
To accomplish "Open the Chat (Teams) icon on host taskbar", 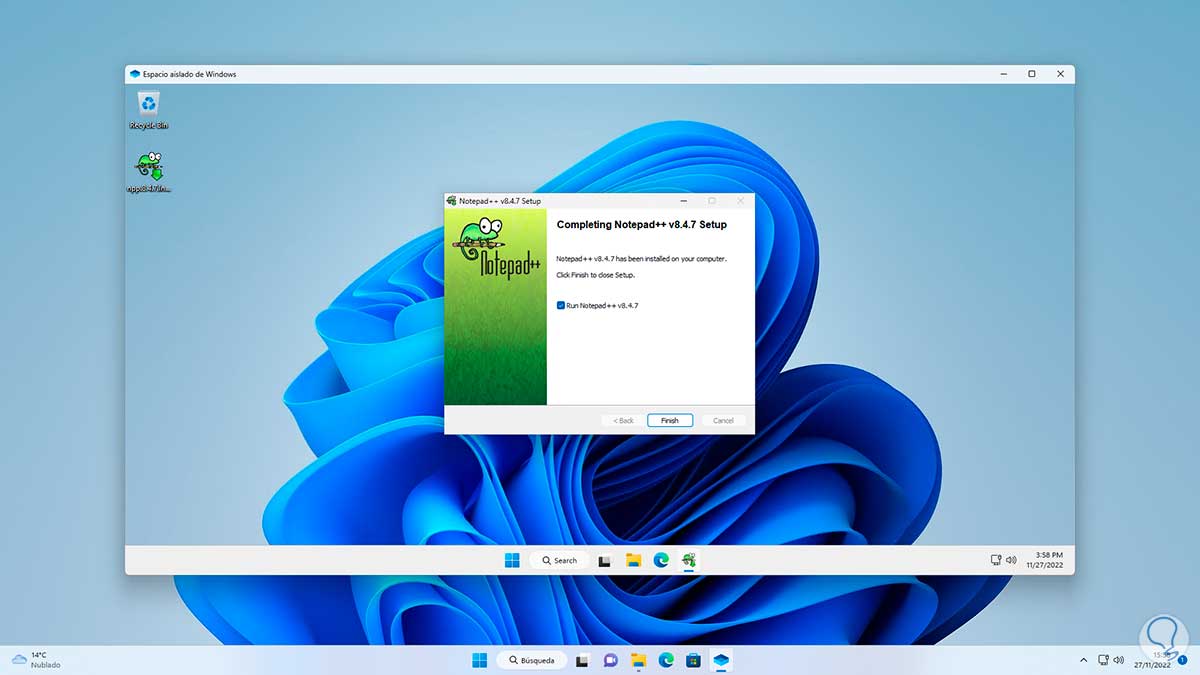I will (x=611, y=660).
